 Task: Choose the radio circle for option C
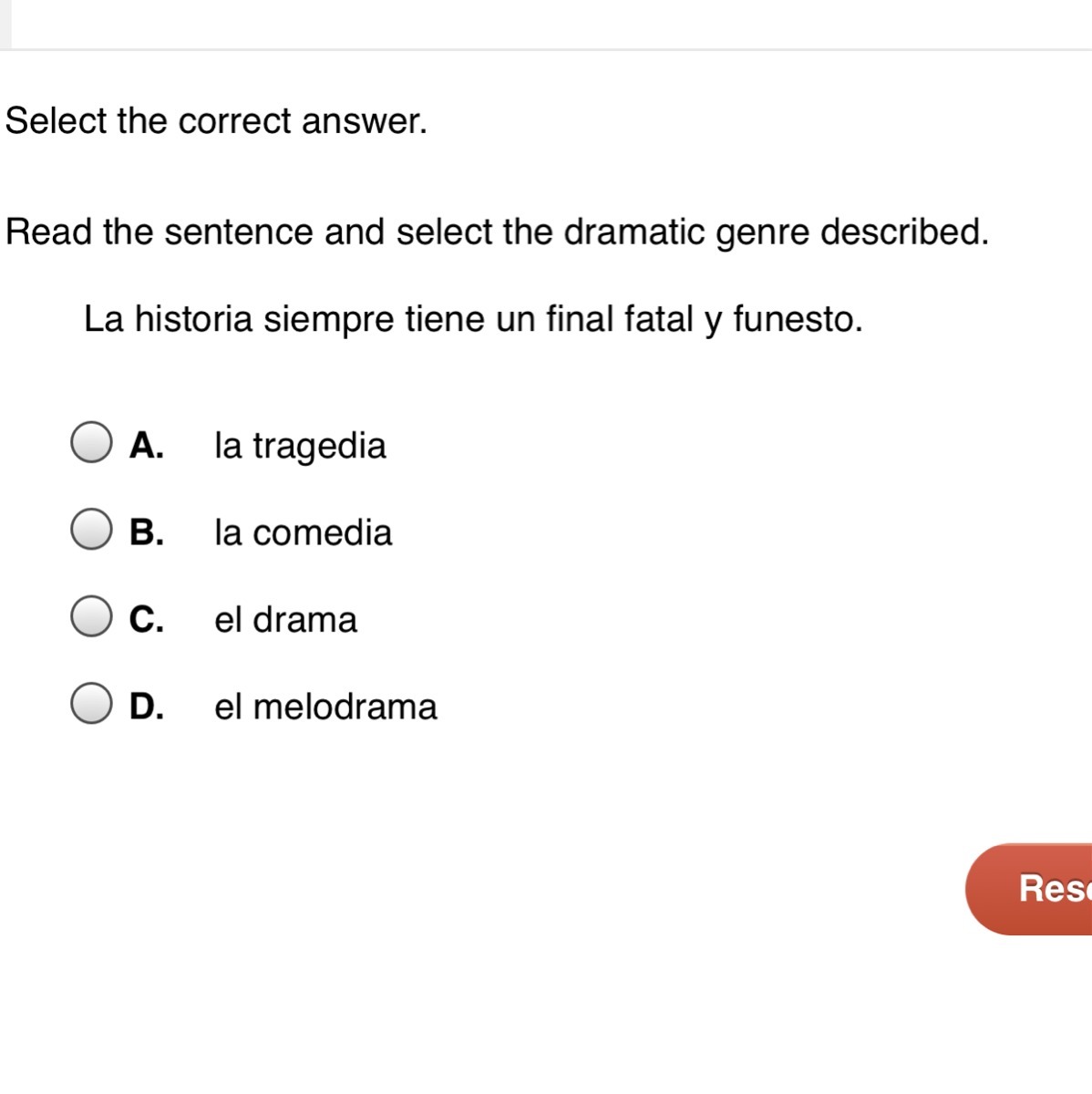coord(91,617)
